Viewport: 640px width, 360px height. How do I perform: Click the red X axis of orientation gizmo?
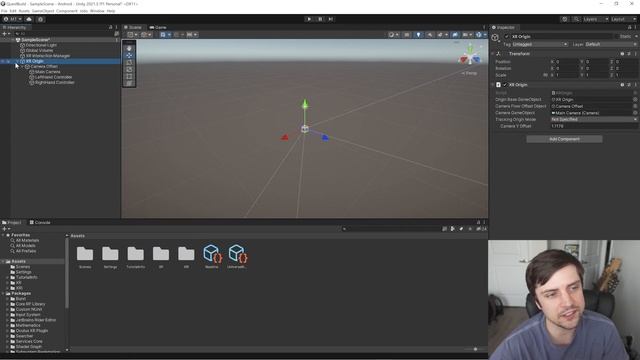[x=464, y=60]
